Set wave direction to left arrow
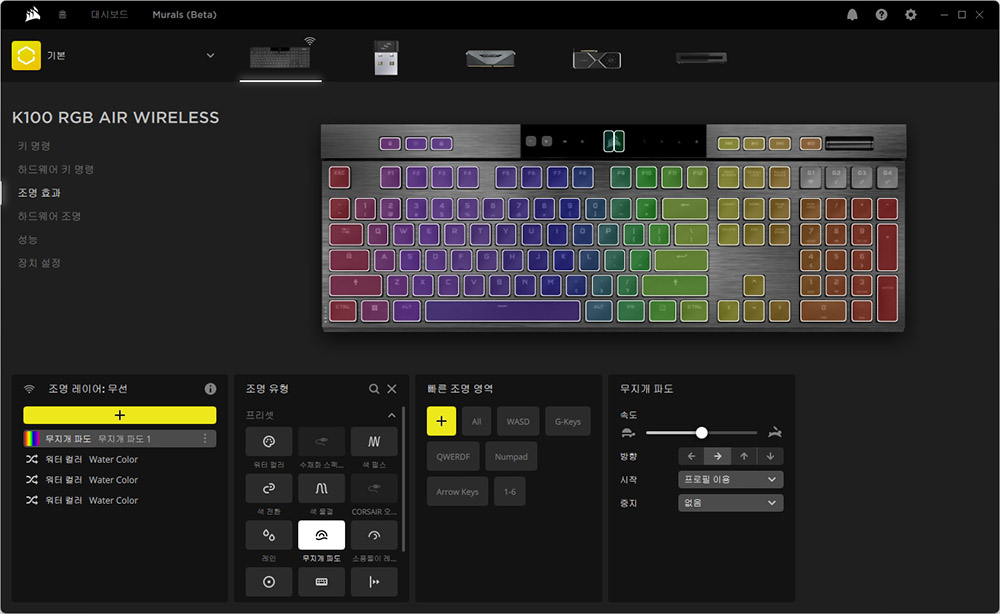The width and height of the screenshot is (1000, 614). tap(691, 457)
